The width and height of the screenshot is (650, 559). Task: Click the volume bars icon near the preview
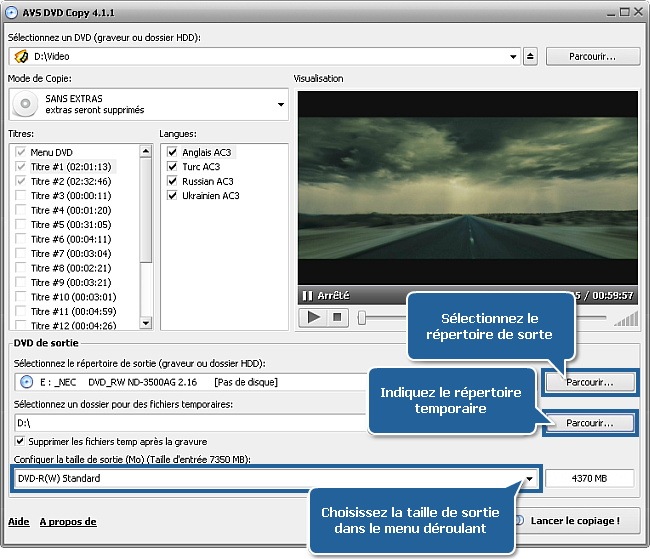tap(626, 318)
